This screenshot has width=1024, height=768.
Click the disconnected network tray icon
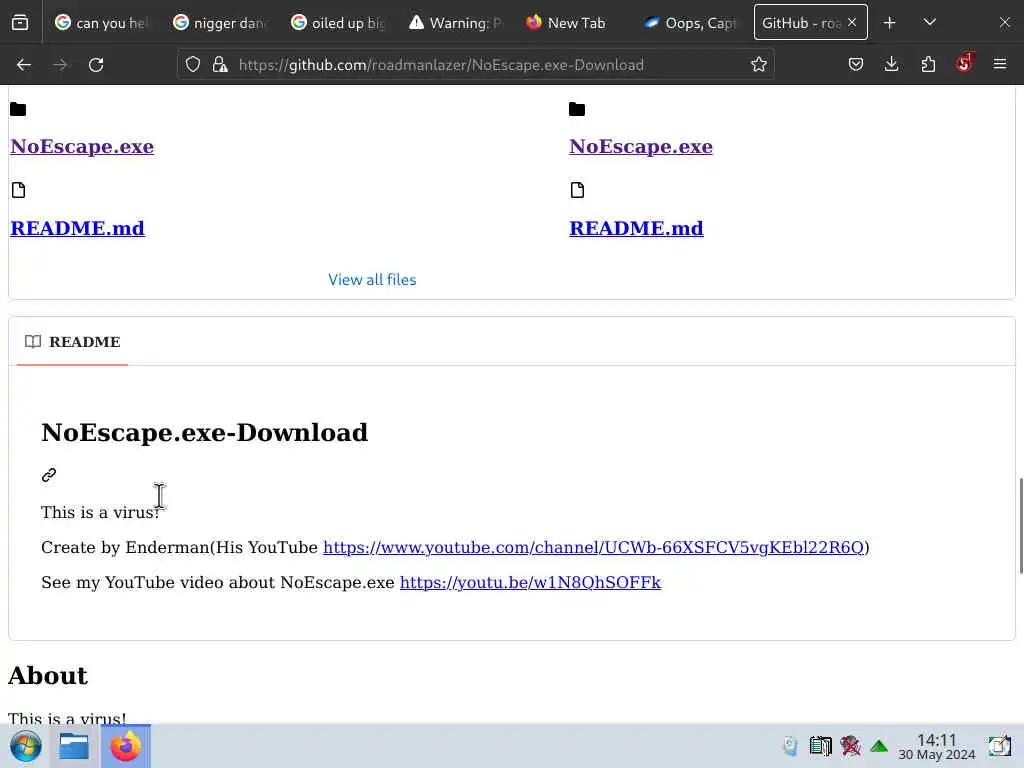[x=850, y=746]
